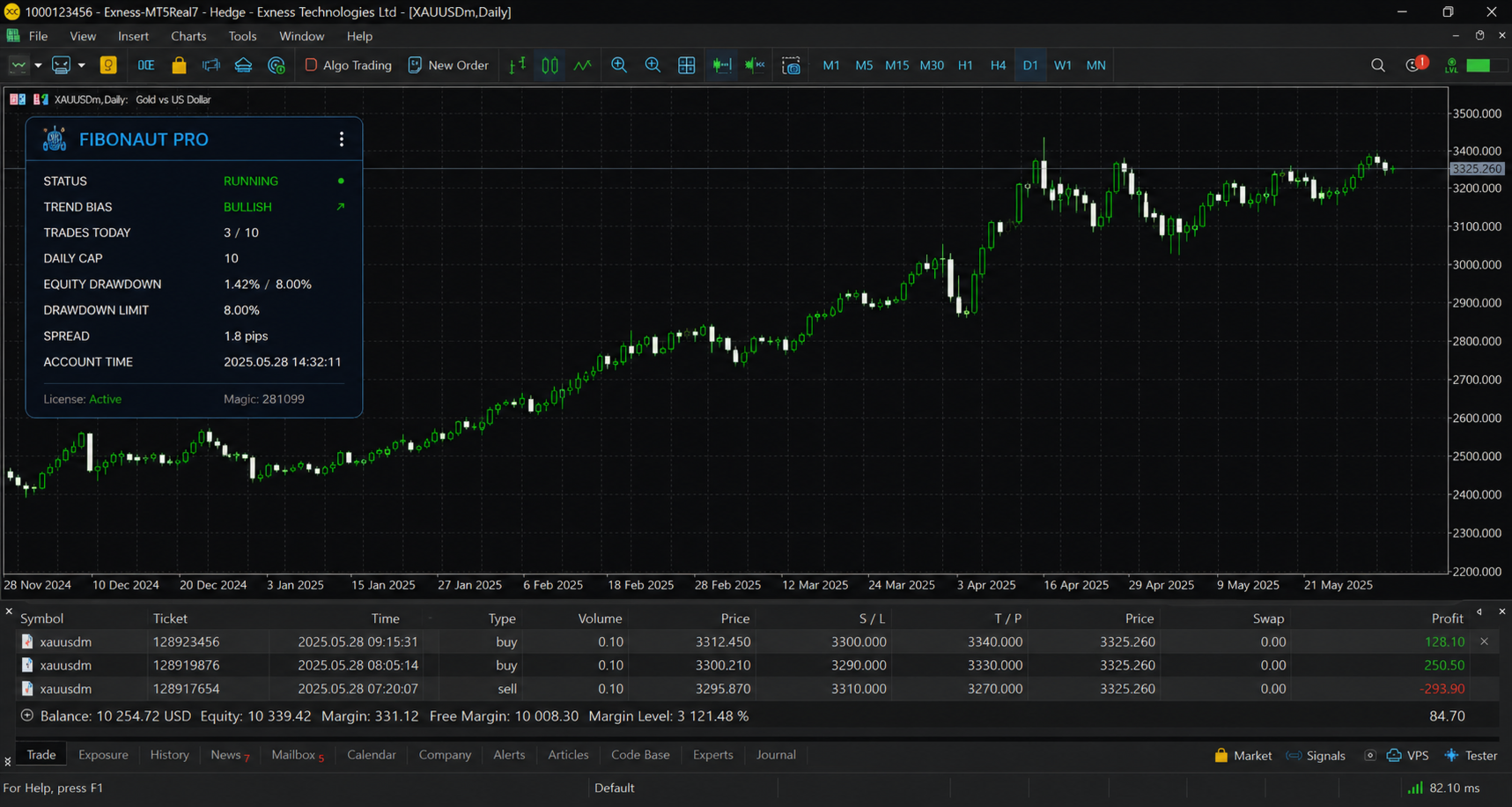Screen dimensions: 1512x807
Task: Switch to the History tab
Action: [169, 755]
